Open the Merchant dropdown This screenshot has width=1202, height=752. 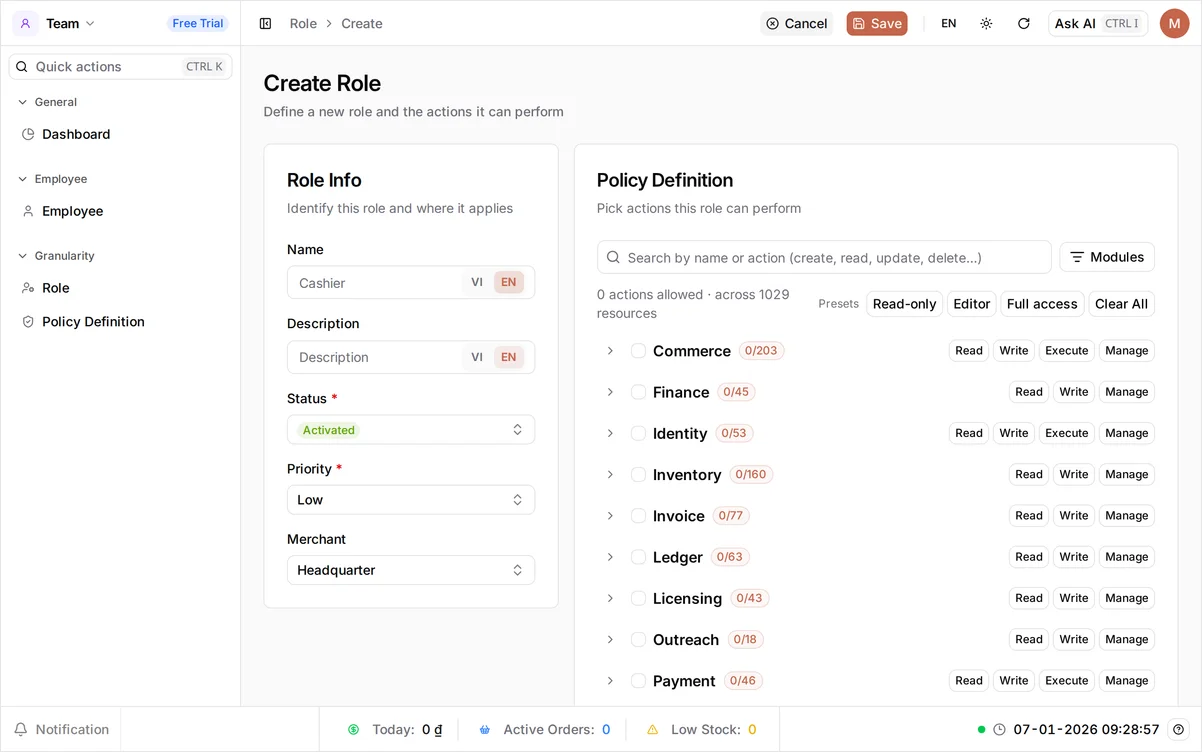point(411,570)
